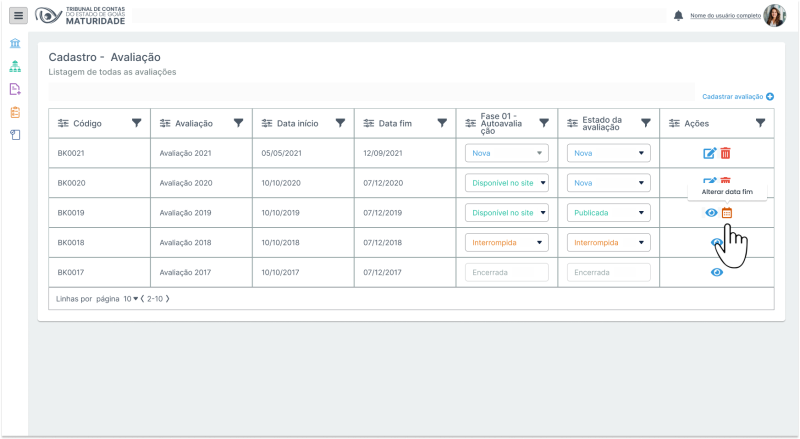Filter the Código column
Image resolution: width=800 pixels, height=439 pixels.
tap(136, 123)
